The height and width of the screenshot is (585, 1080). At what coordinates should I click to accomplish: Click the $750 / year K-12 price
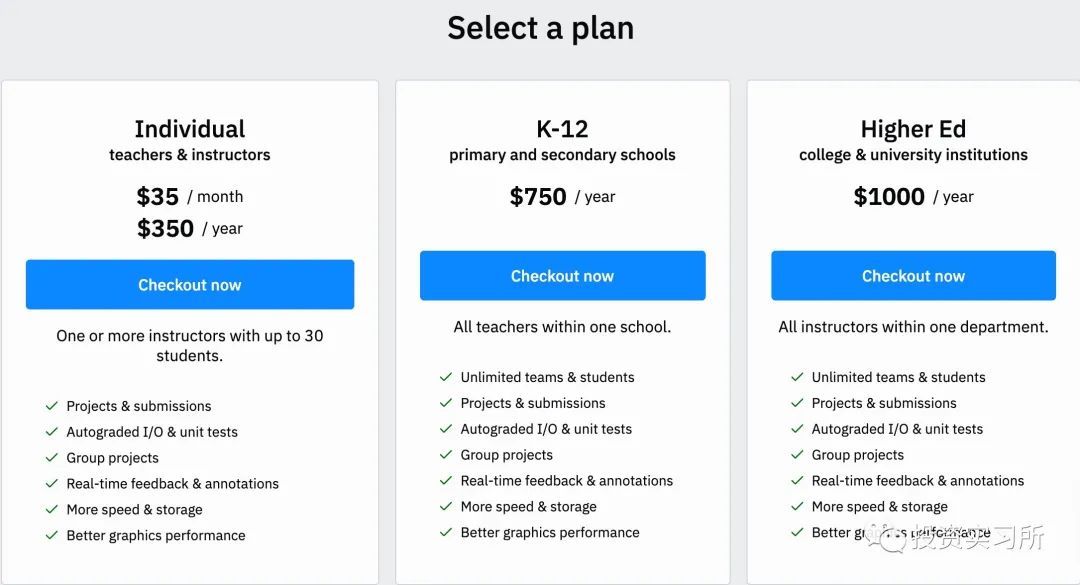563,196
